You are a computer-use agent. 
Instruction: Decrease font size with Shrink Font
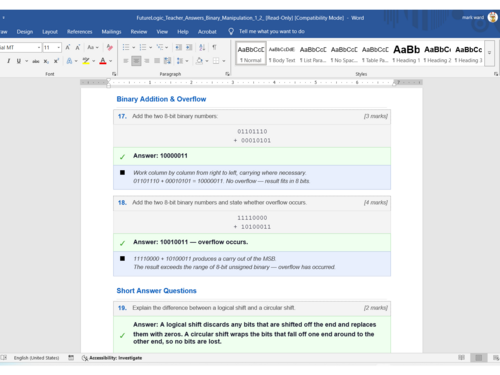click(x=78, y=47)
